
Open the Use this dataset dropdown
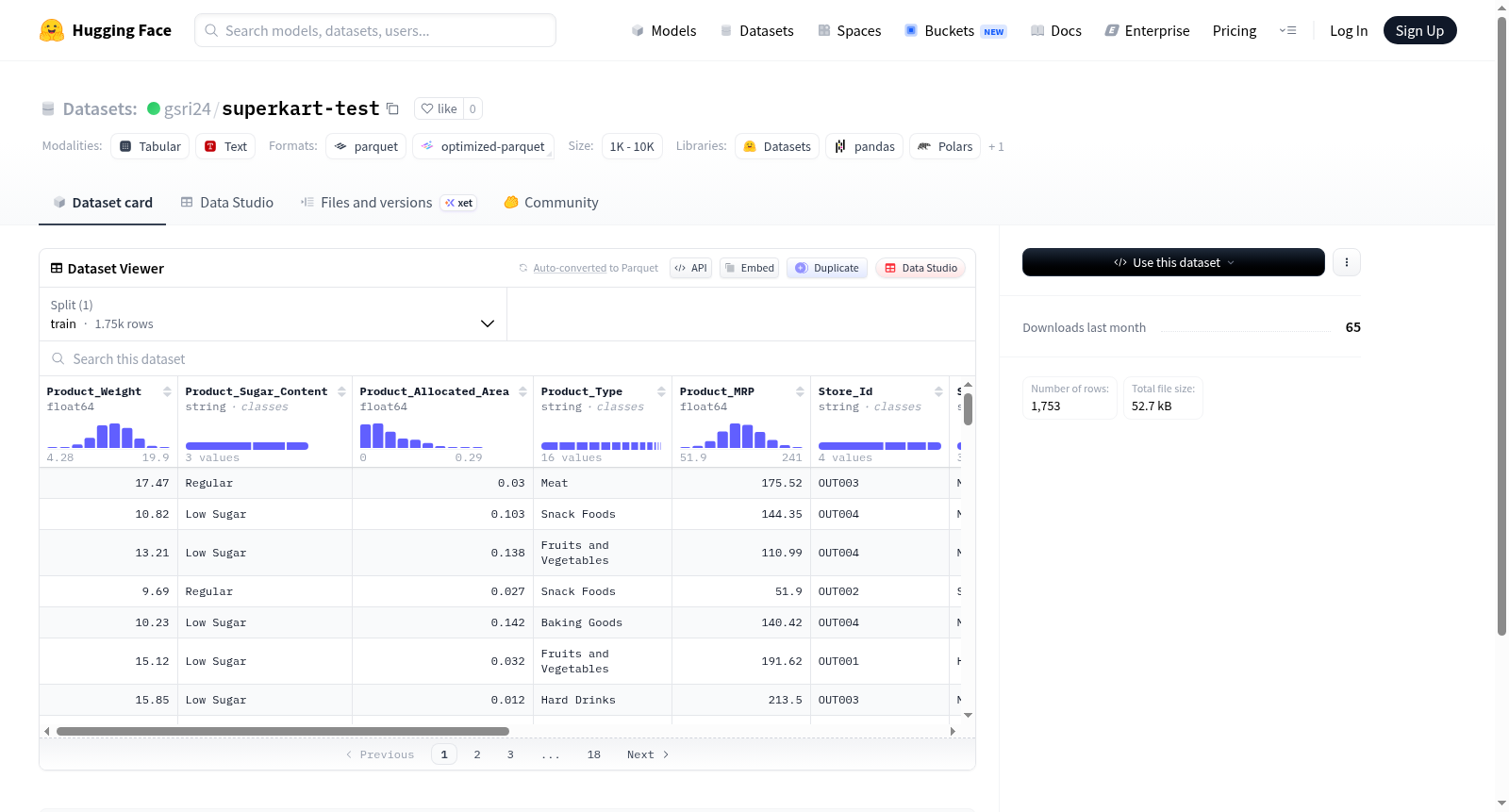click(x=1173, y=262)
